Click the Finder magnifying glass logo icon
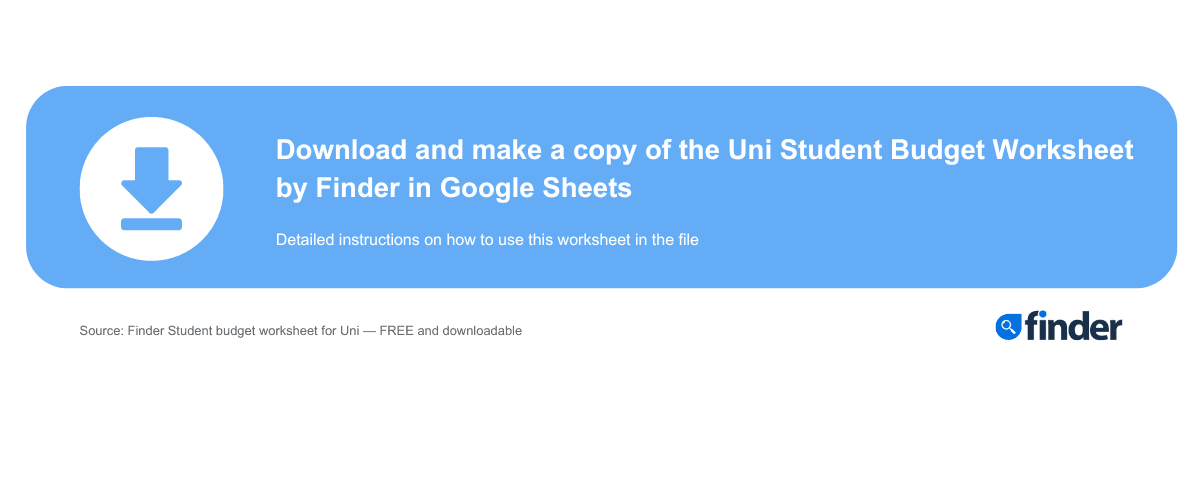The width and height of the screenshot is (1200, 500). click(1007, 326)
